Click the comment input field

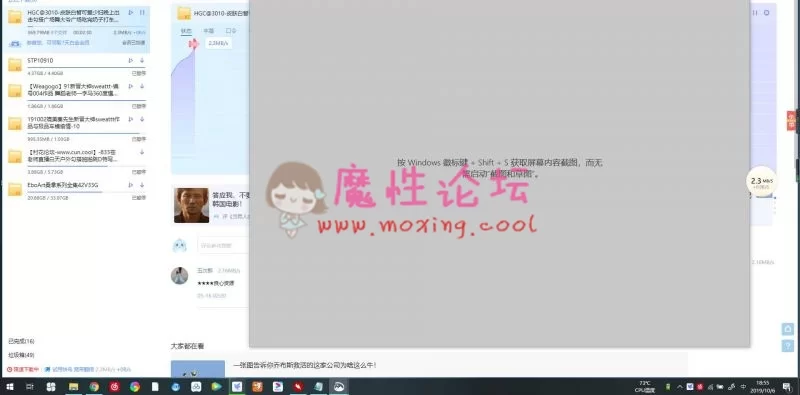(x=223, y=245)
